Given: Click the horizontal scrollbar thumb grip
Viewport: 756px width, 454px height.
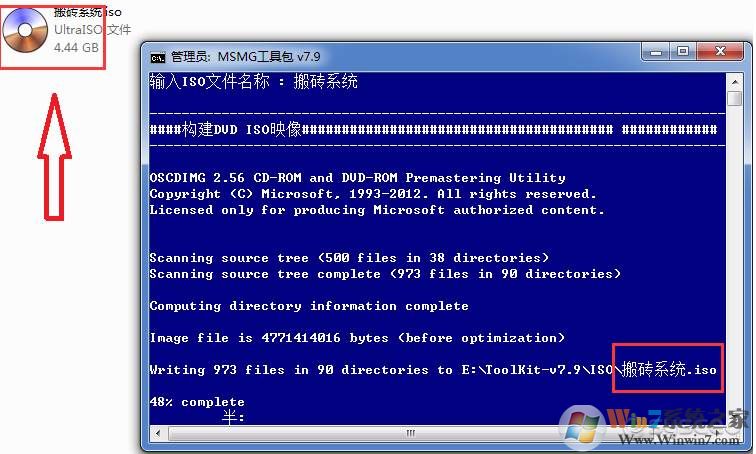Looking at the screenshot, I should [x=411, y=433].
